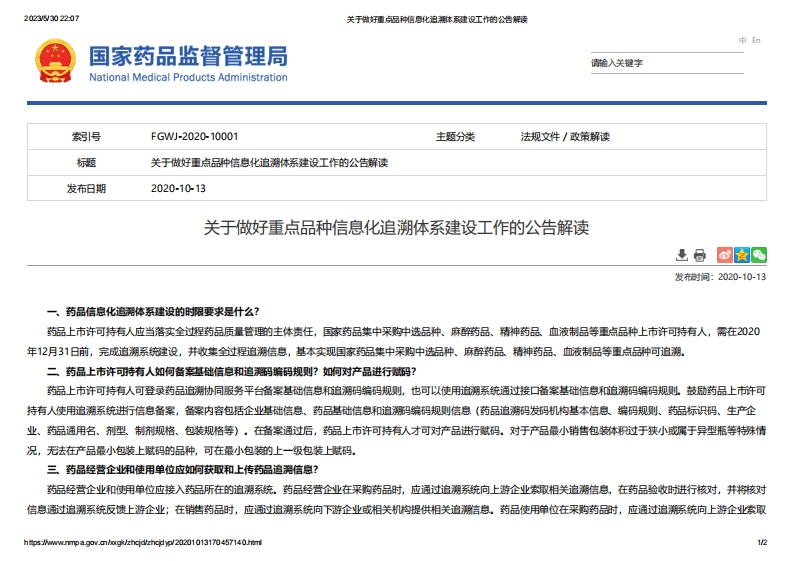
Task: Click the section heading starting with 三、药品经营企业
Action: (x=191, y=469)
